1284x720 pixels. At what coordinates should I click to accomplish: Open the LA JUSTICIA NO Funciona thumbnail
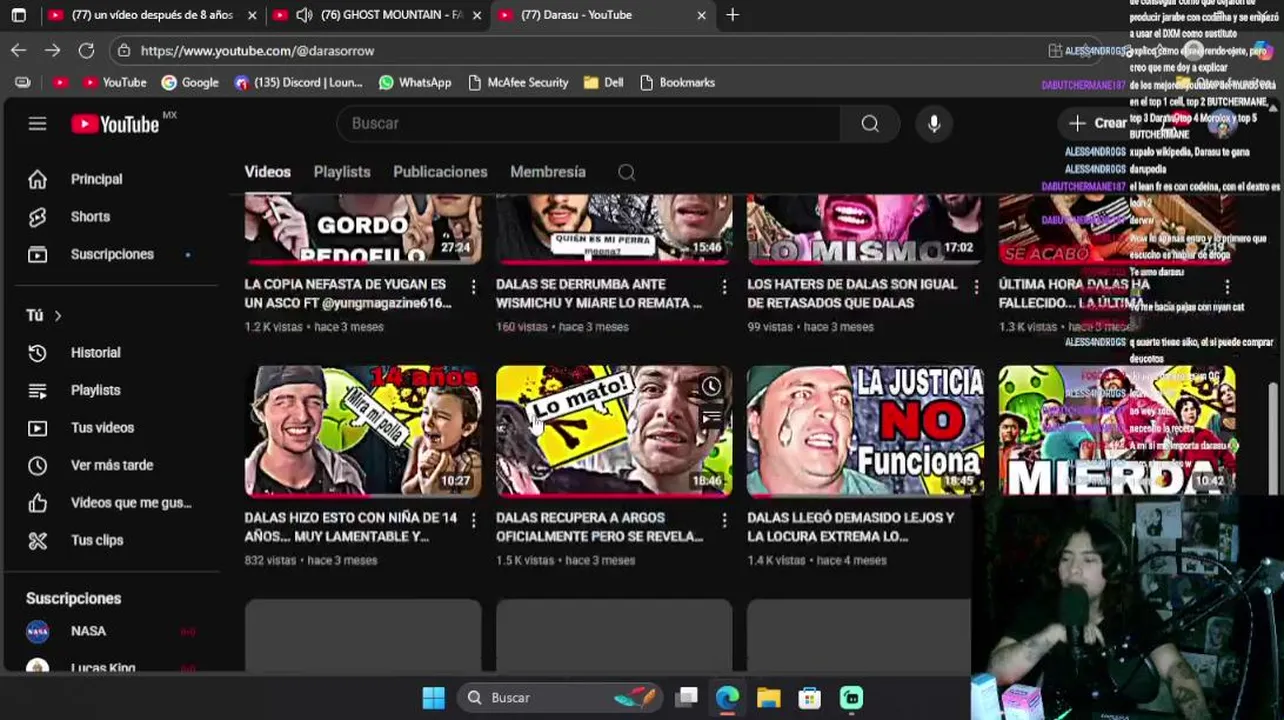coord(865,431)
